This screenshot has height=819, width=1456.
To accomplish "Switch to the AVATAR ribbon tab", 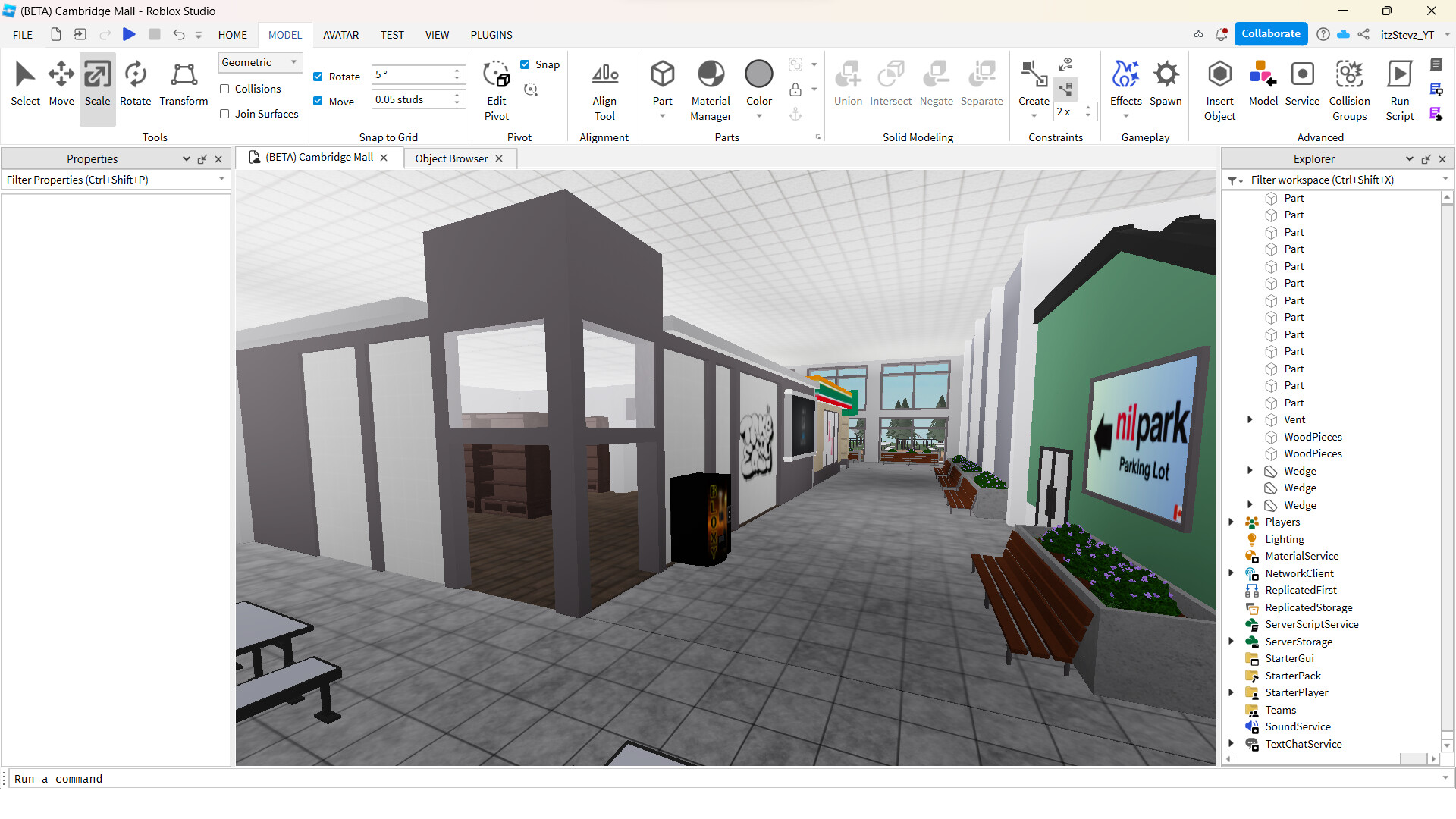I will tap(340, 35).
